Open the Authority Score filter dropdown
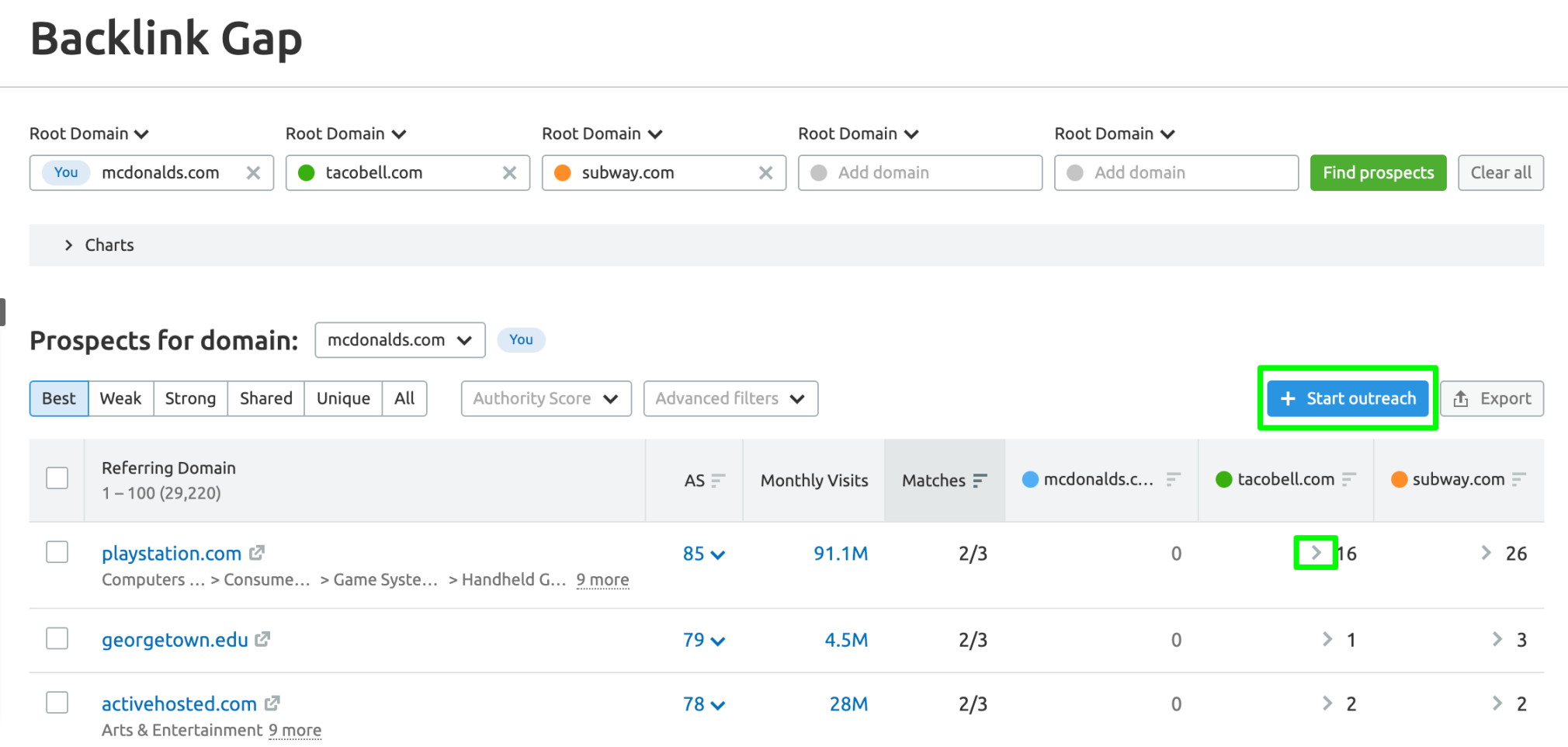Image resolution: width=1568 pixels, height=747 pixels. point(546,398)
